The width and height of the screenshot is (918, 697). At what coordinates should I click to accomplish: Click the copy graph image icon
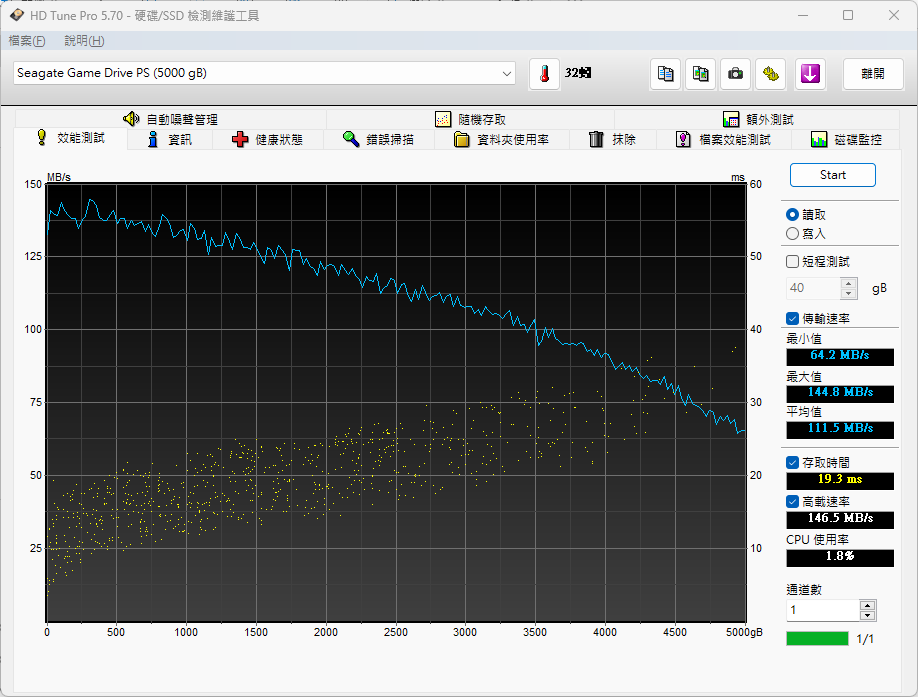pos(700,74)
